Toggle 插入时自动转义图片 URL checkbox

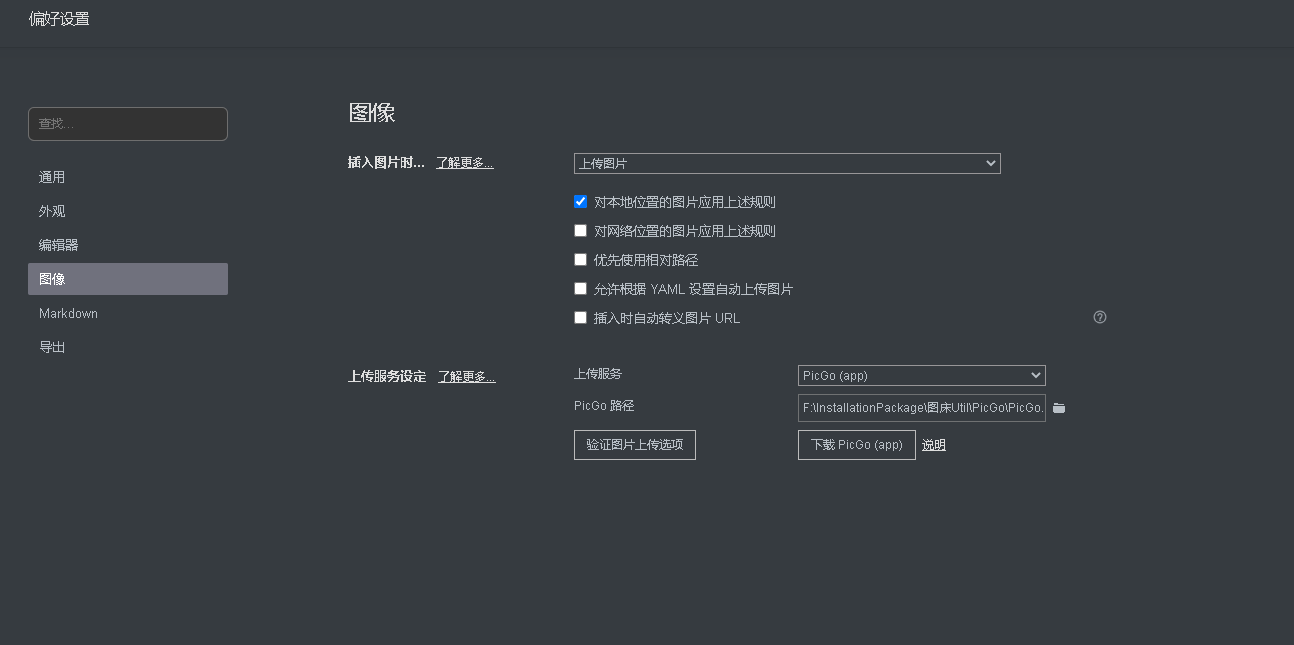pos(580,318)
